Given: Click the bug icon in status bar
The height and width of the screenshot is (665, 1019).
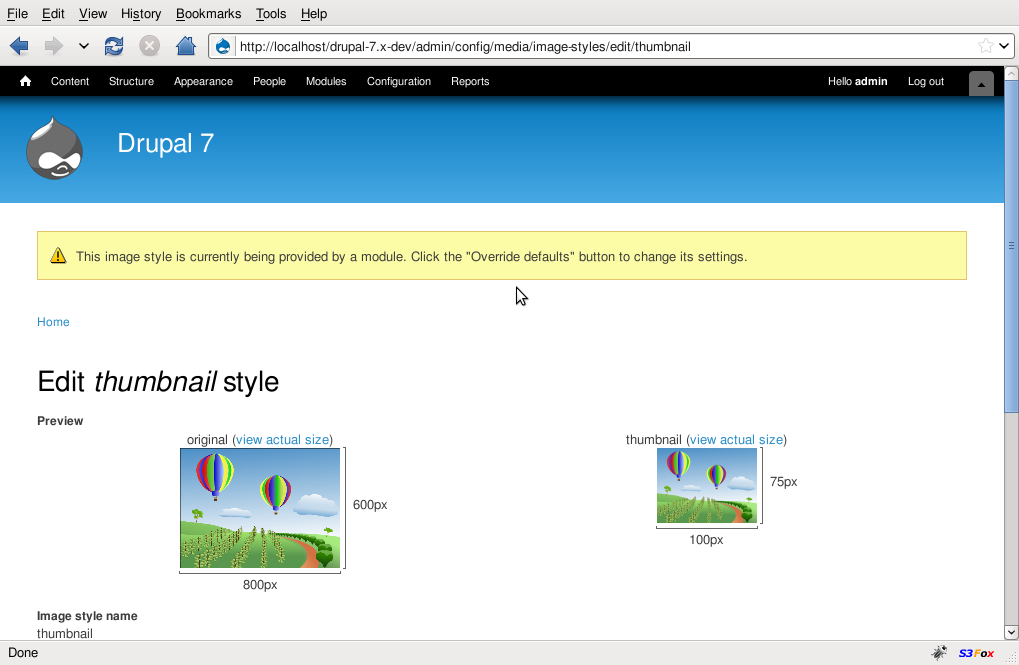Looking at the screenshot, I should click(939, 653).
